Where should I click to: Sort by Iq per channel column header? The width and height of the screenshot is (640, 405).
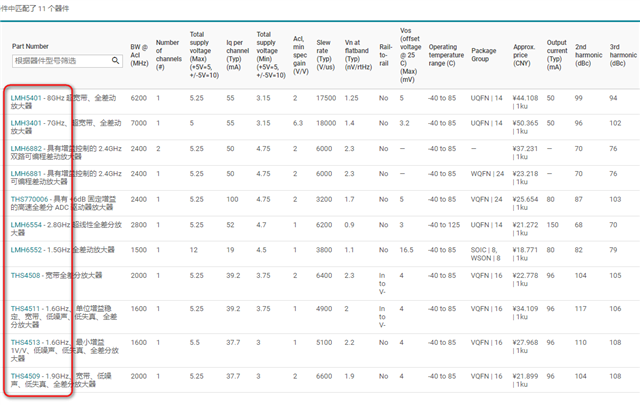click(x=238, y=55)
